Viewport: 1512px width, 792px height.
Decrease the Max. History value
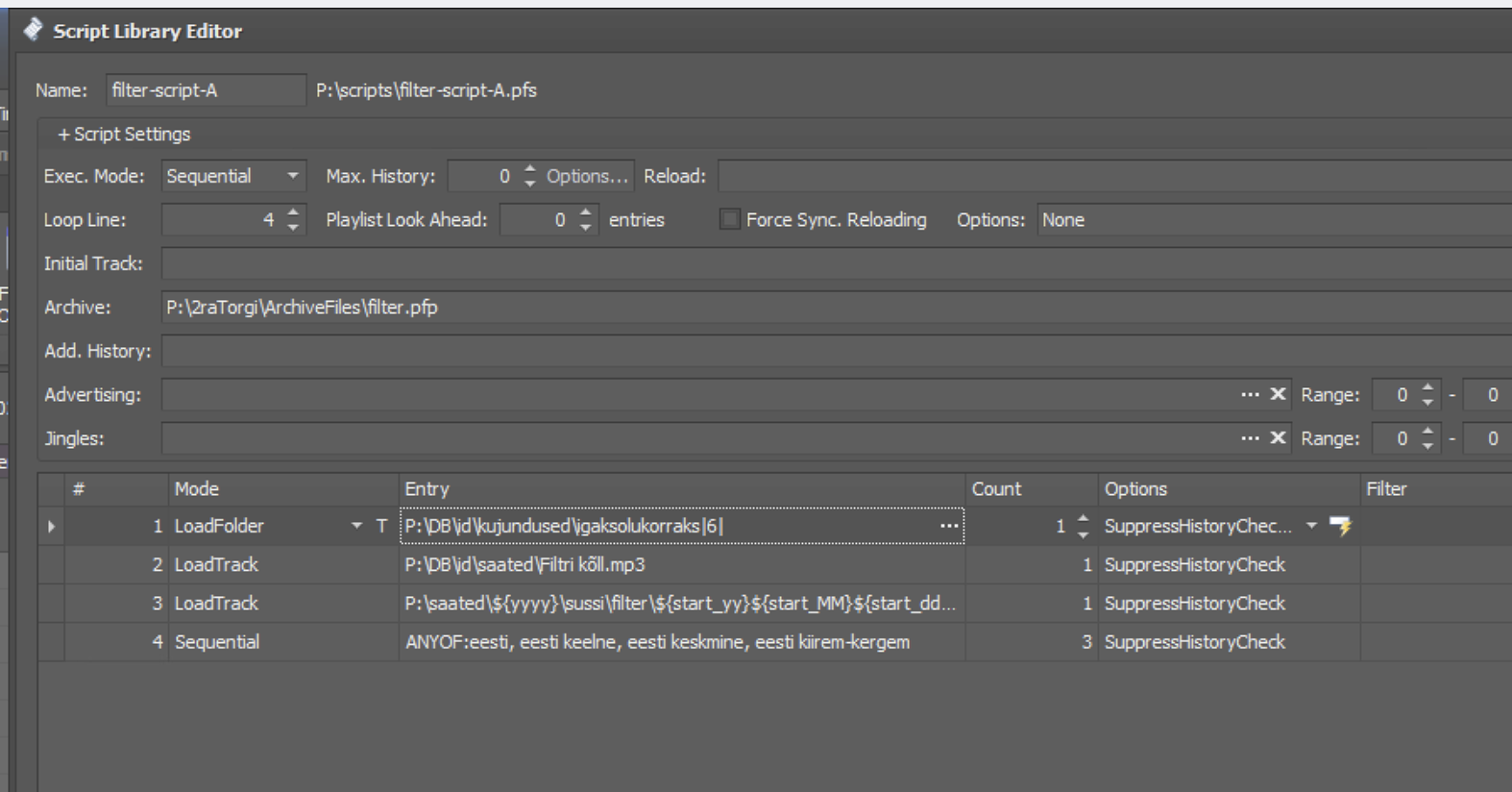tap(529, 183)
